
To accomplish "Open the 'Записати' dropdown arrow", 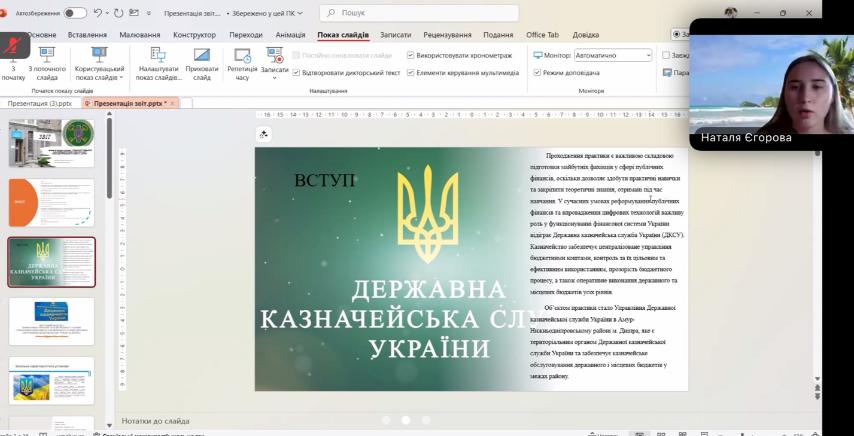I will pyautogui.click(x=275, y=77).
